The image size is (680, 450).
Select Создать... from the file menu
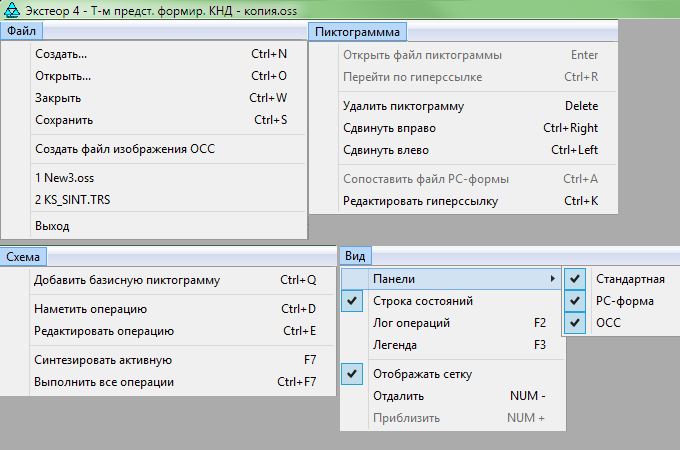[x=61, y=54]
